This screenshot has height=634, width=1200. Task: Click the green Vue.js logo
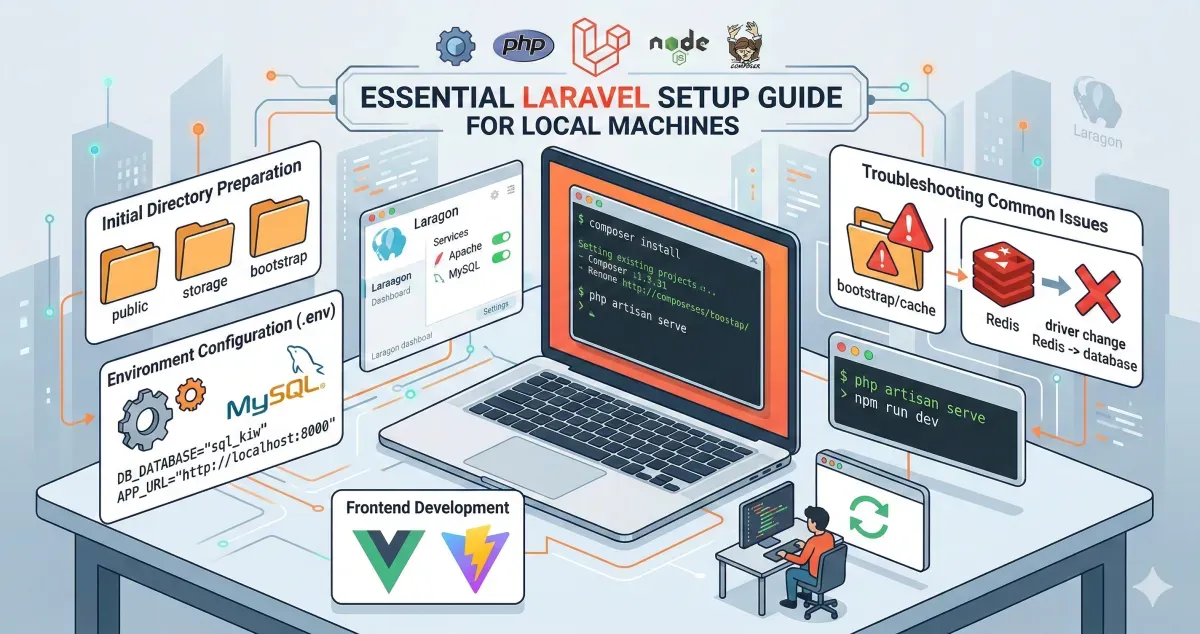point(380,558)
